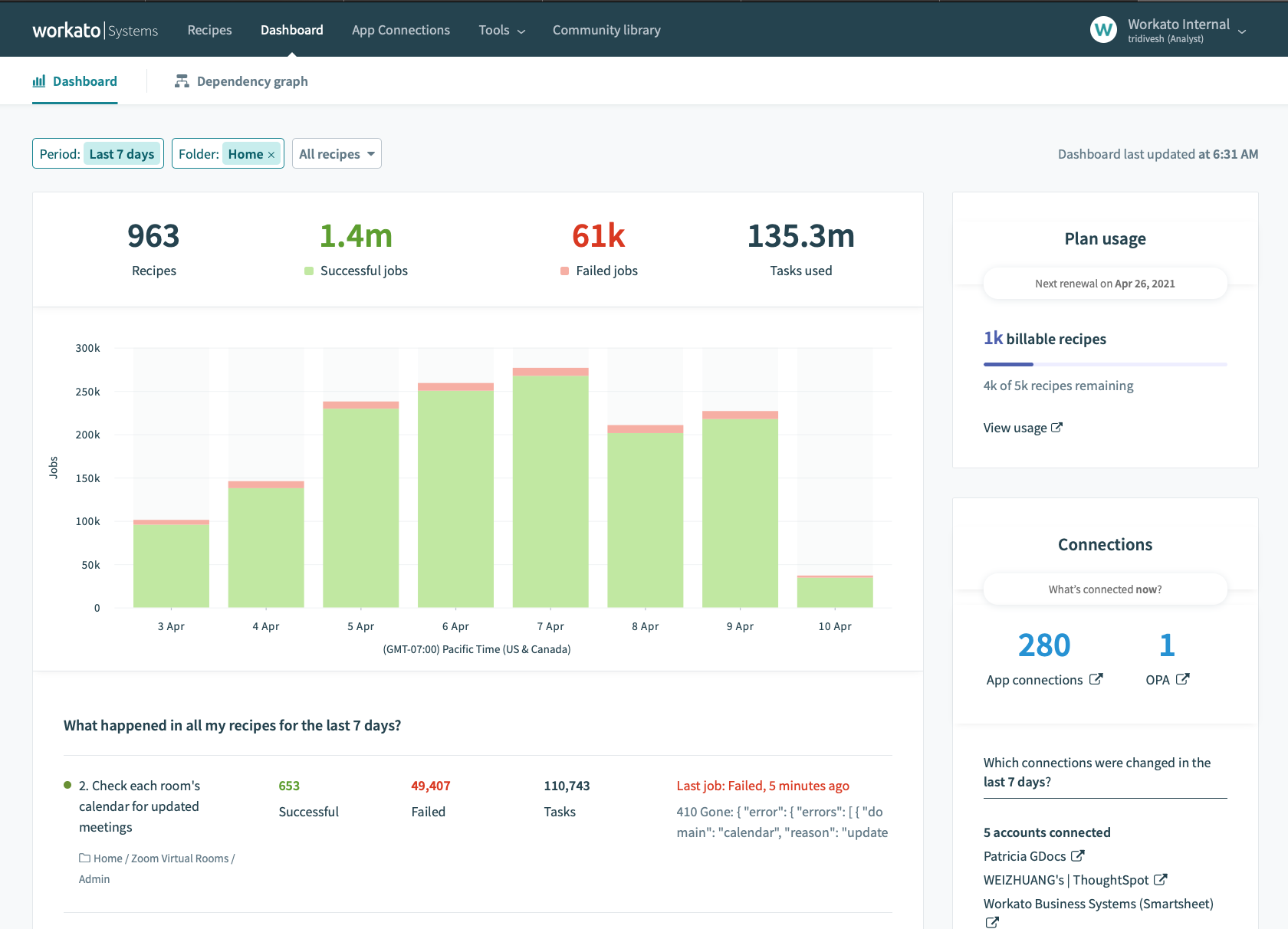Switch to the Dependency graph tab

click(242, 81)
